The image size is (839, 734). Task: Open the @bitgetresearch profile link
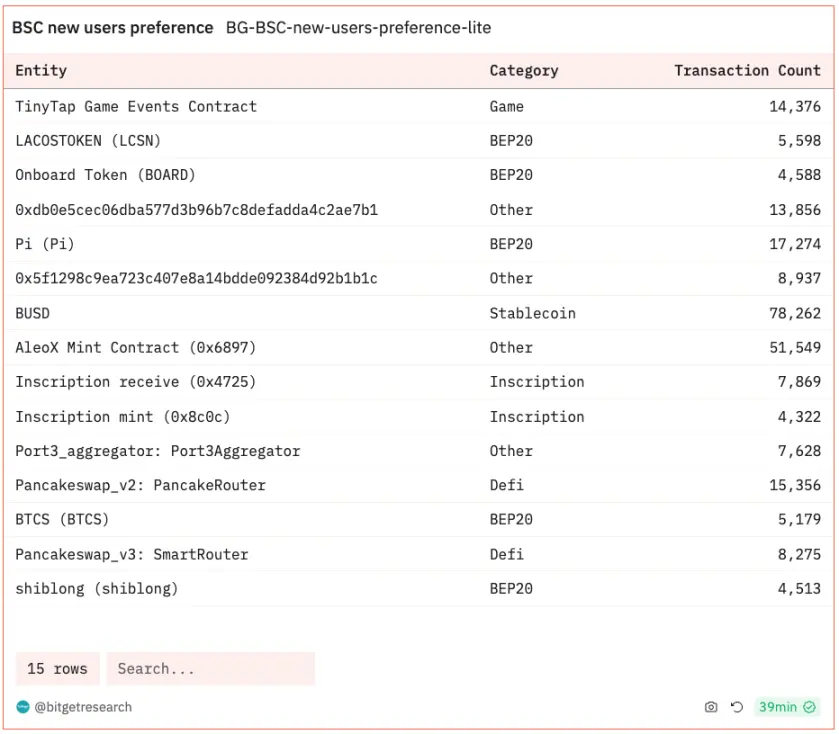point(83,707)
